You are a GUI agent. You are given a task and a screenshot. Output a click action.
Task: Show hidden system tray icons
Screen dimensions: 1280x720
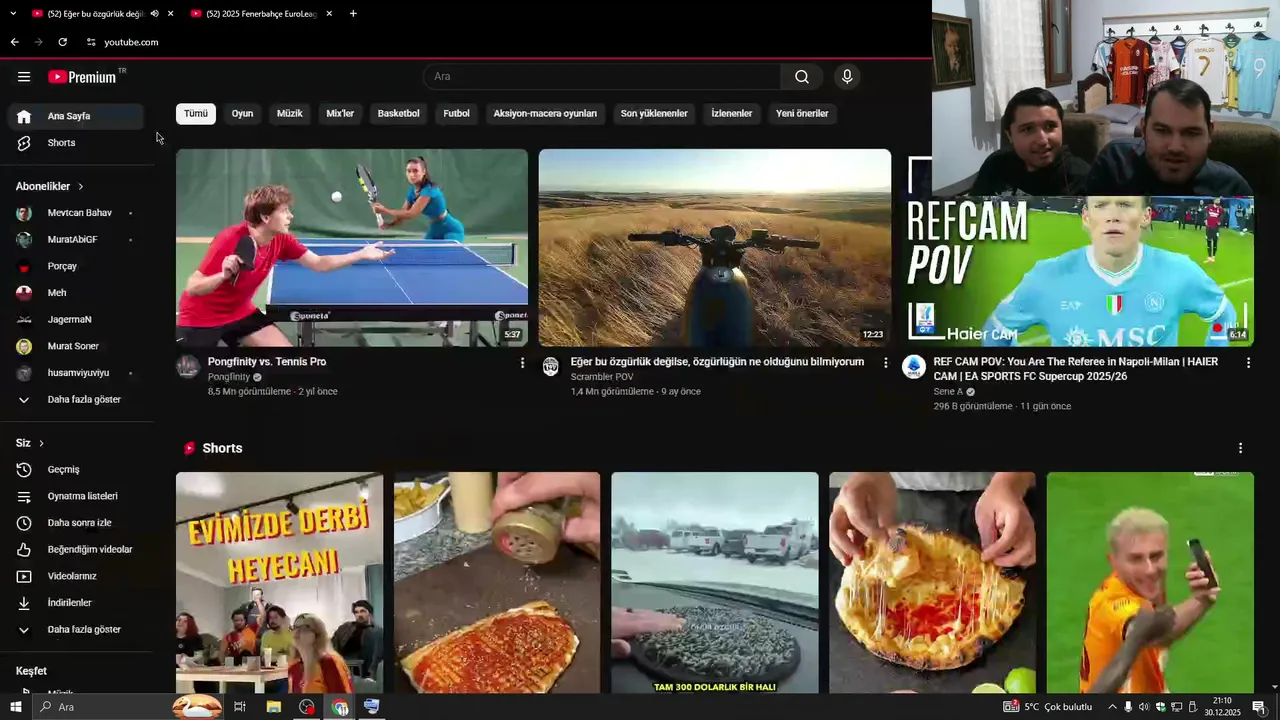[x=1112, y=707]
